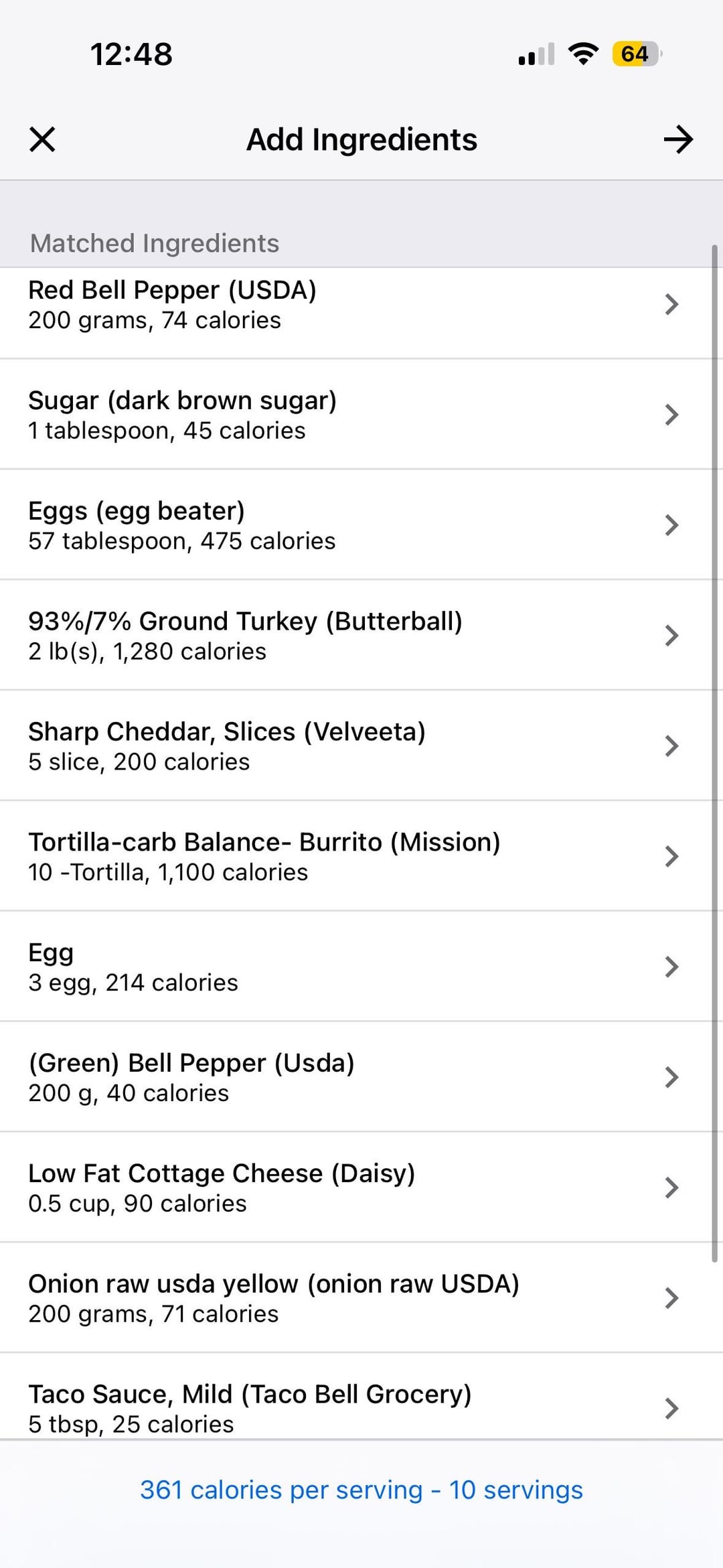Viewport: 723px width, 1568px height.
Task: Tap chevron beside Ground Turkey Butterball
Action: tap(671, 636)
